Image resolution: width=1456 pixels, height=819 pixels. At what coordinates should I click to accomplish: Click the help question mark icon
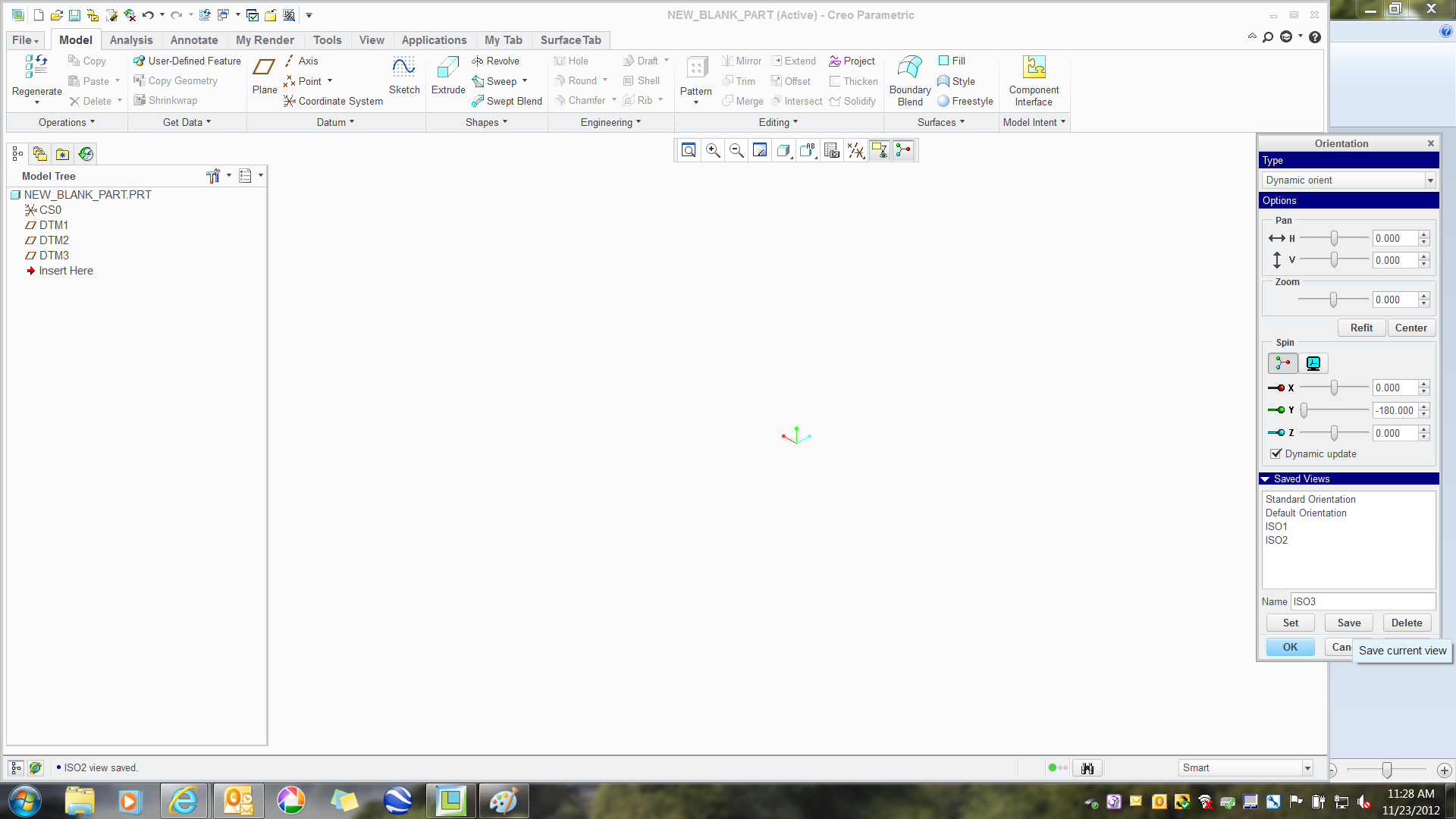tap(1315, 37)
